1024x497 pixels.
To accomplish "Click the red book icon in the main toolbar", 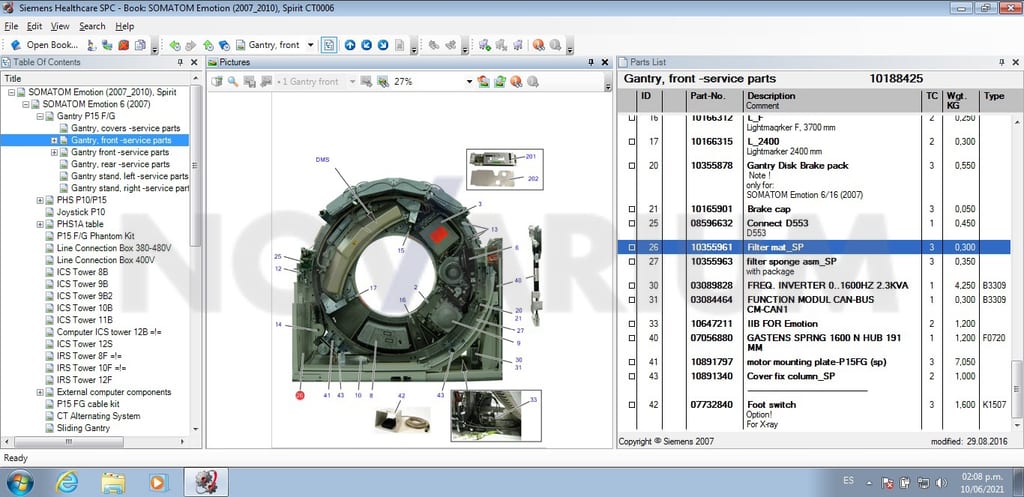I will 123,45.
